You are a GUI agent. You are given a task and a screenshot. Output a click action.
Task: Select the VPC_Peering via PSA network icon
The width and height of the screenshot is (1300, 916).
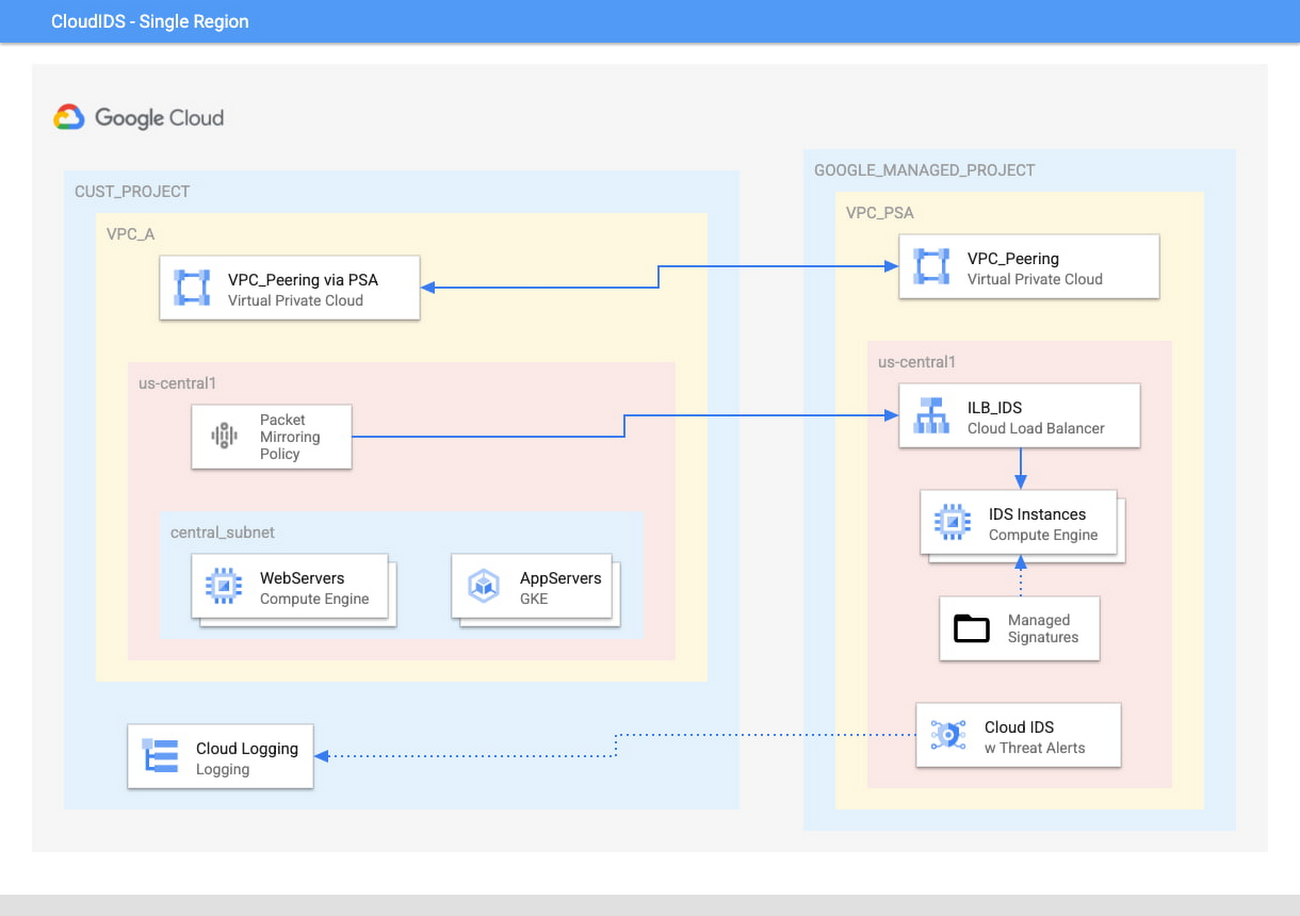pyautogui.click(x=192, y=288)
